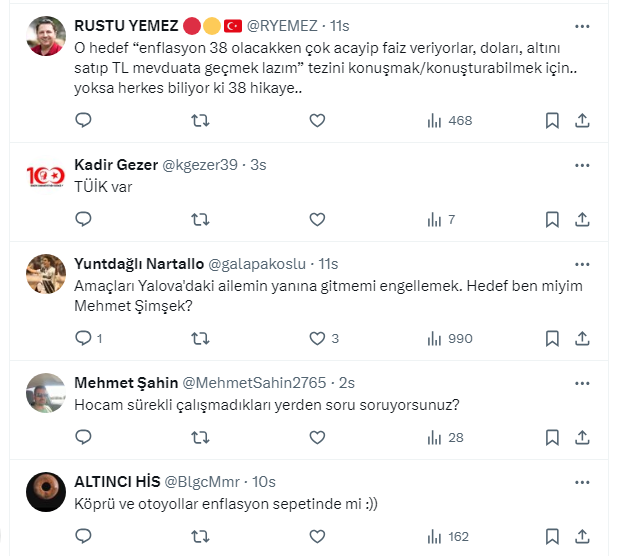Retweet Mehmet Şahin's tweet
622x556 pixels.
click(x=200, y=437)
